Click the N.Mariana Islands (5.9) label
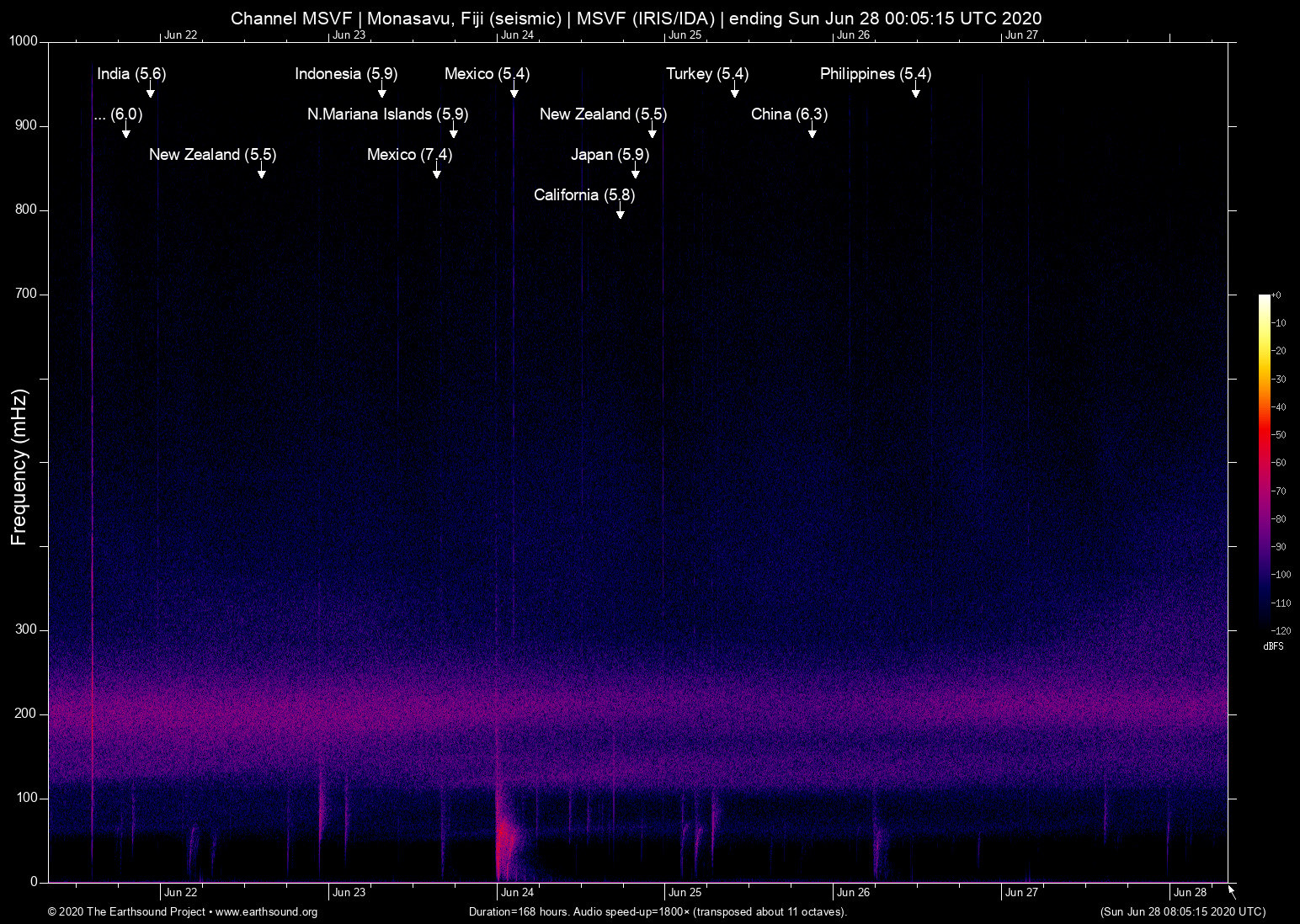The height and width of the screenshot is (924, 1300). (388, 114)
